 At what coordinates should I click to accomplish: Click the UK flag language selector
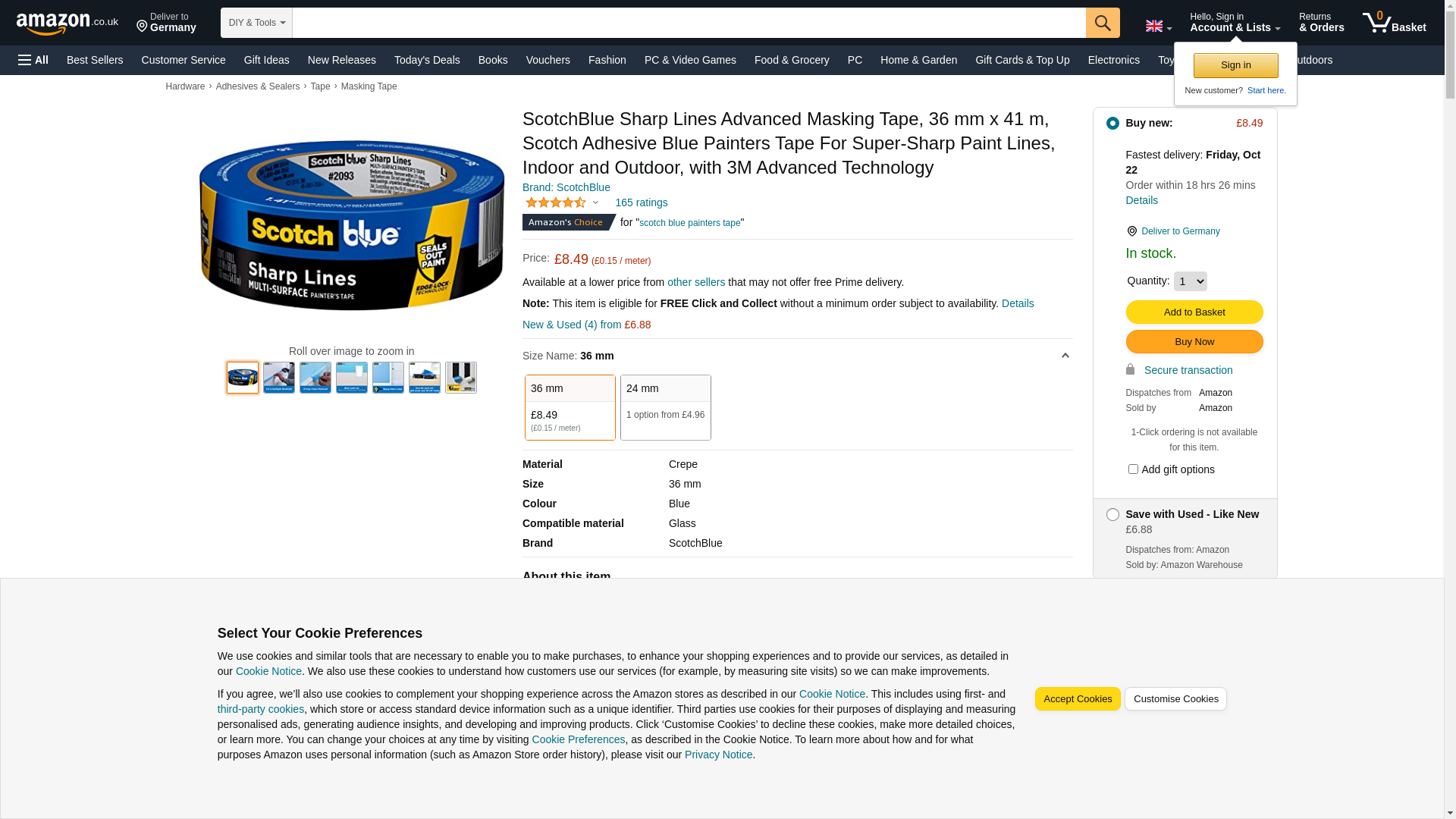[1158, 27]
